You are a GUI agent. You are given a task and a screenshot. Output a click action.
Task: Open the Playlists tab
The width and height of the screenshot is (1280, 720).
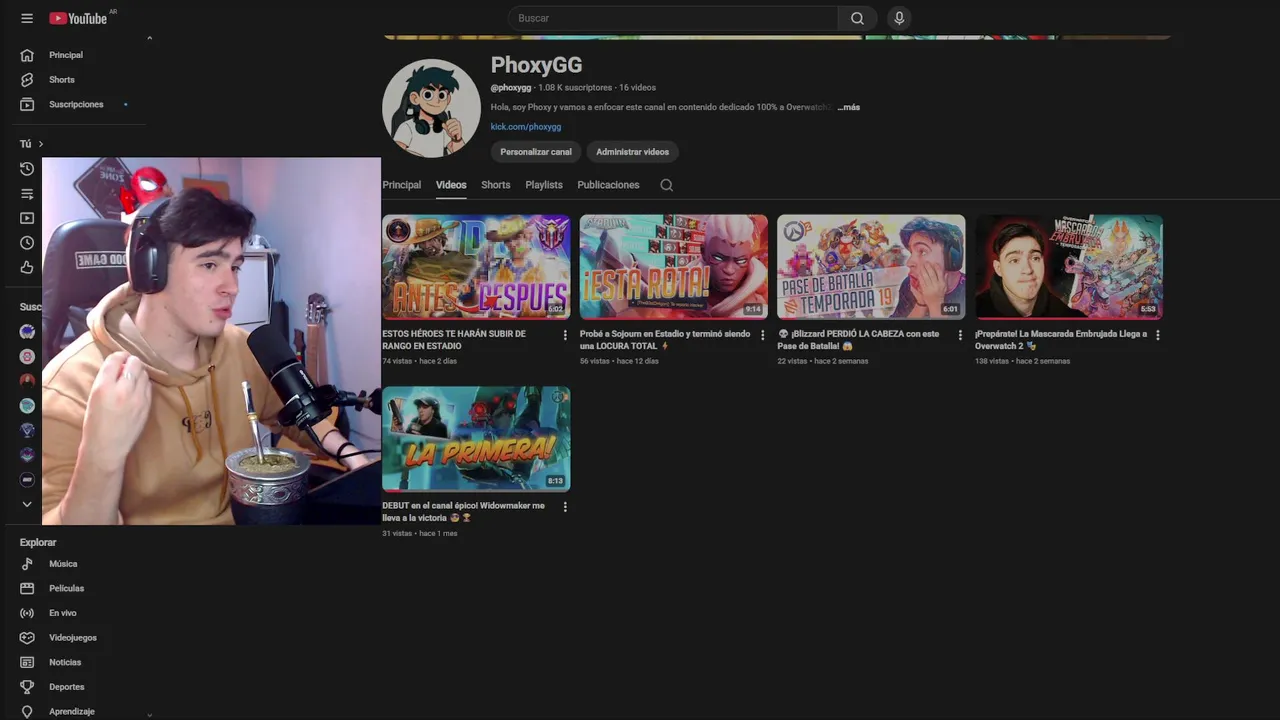tap(544, 185)
